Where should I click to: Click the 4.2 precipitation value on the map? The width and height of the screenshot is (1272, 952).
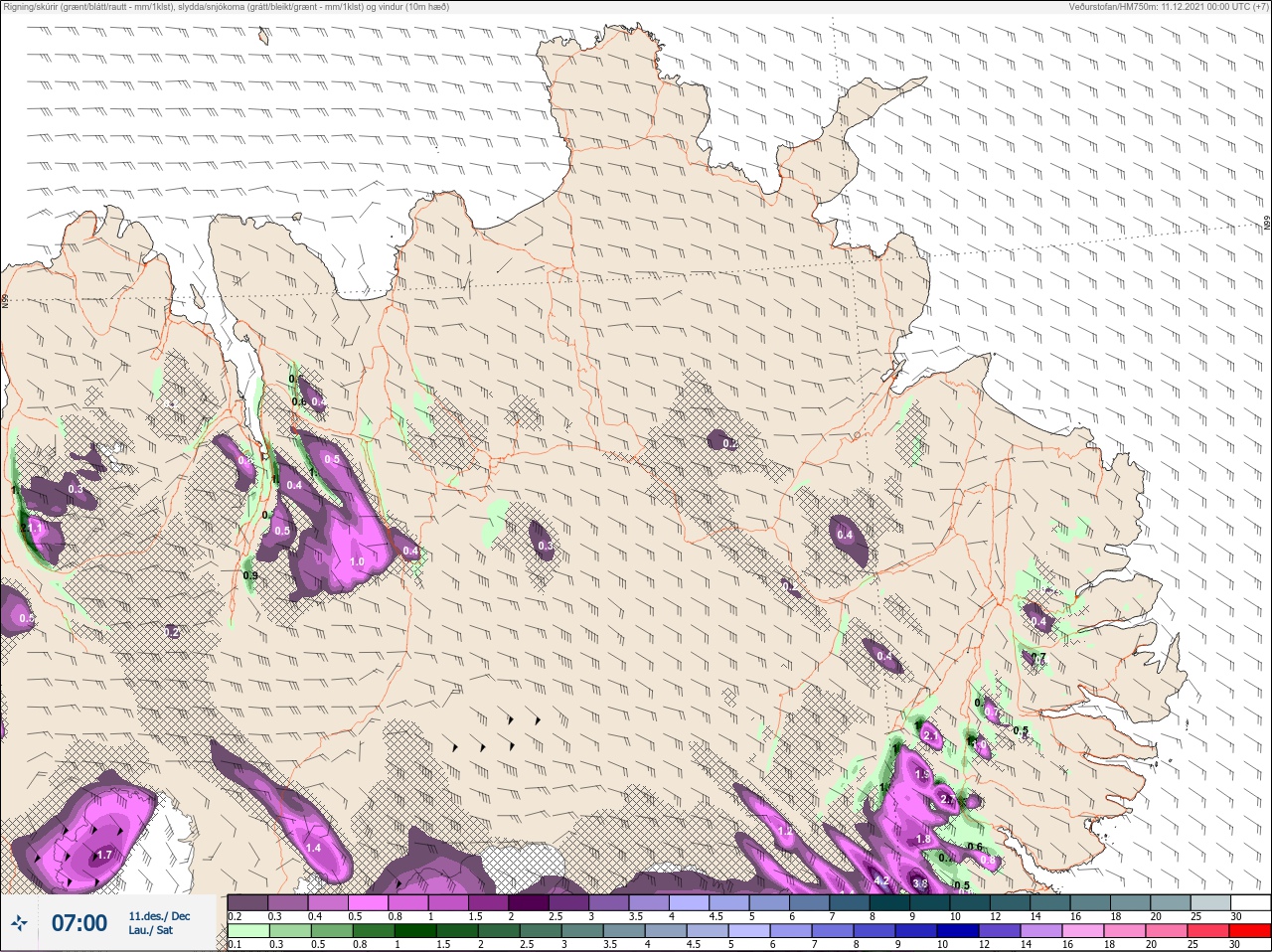880,880
